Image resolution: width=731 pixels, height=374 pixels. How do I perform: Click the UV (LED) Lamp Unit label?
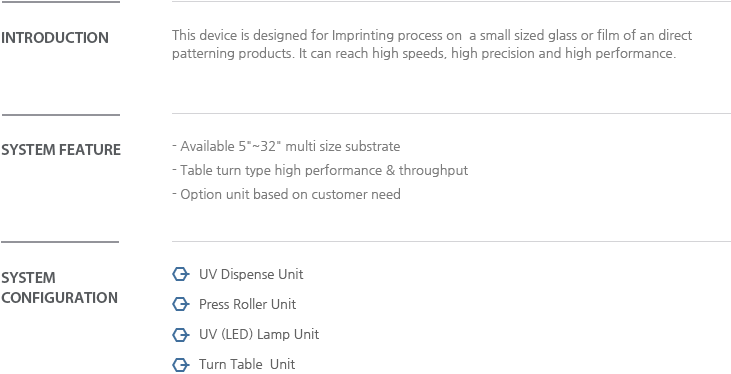click(x=259, y=335)
